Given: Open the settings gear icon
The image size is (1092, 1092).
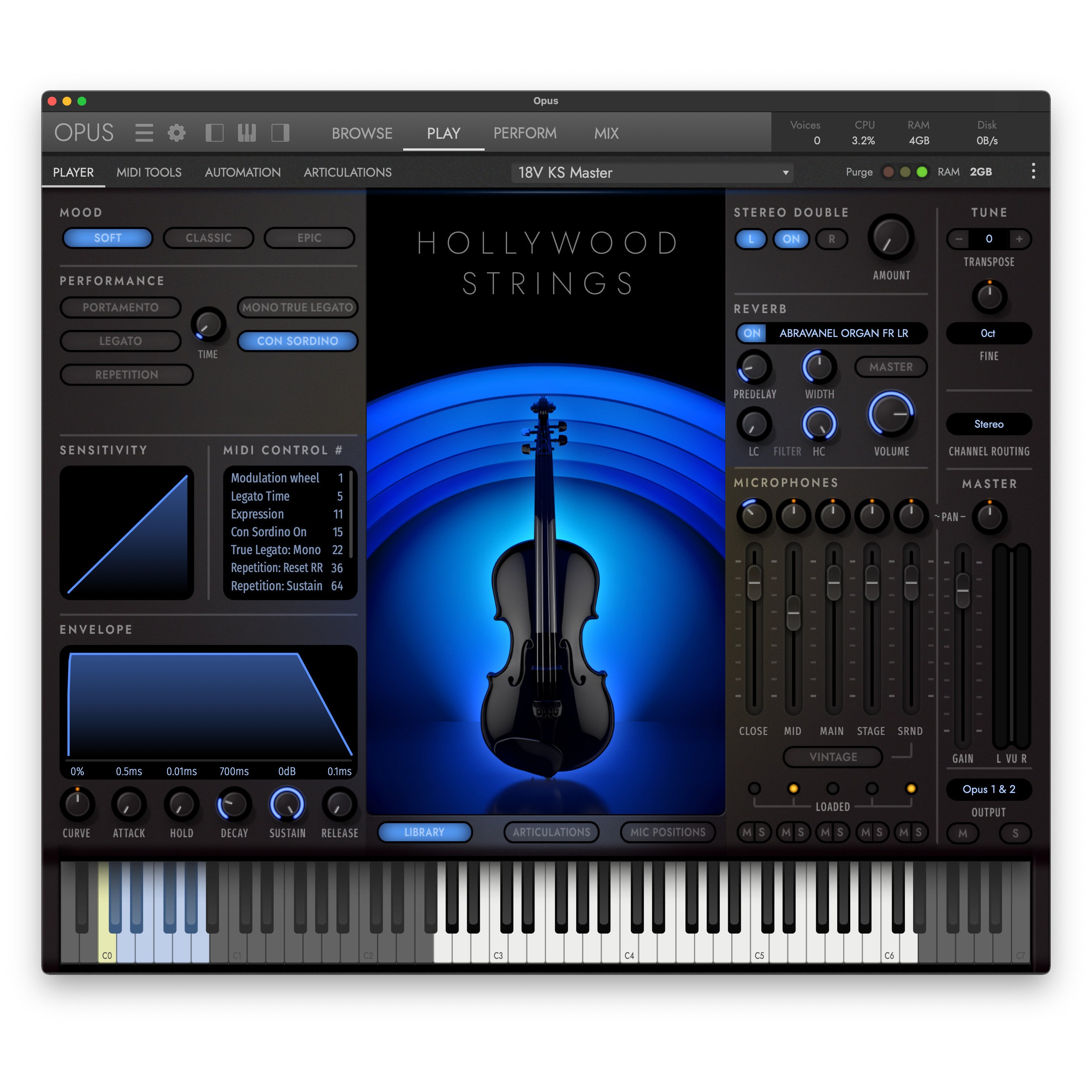Looking at the screenshot, I should (x=177, y=133).
